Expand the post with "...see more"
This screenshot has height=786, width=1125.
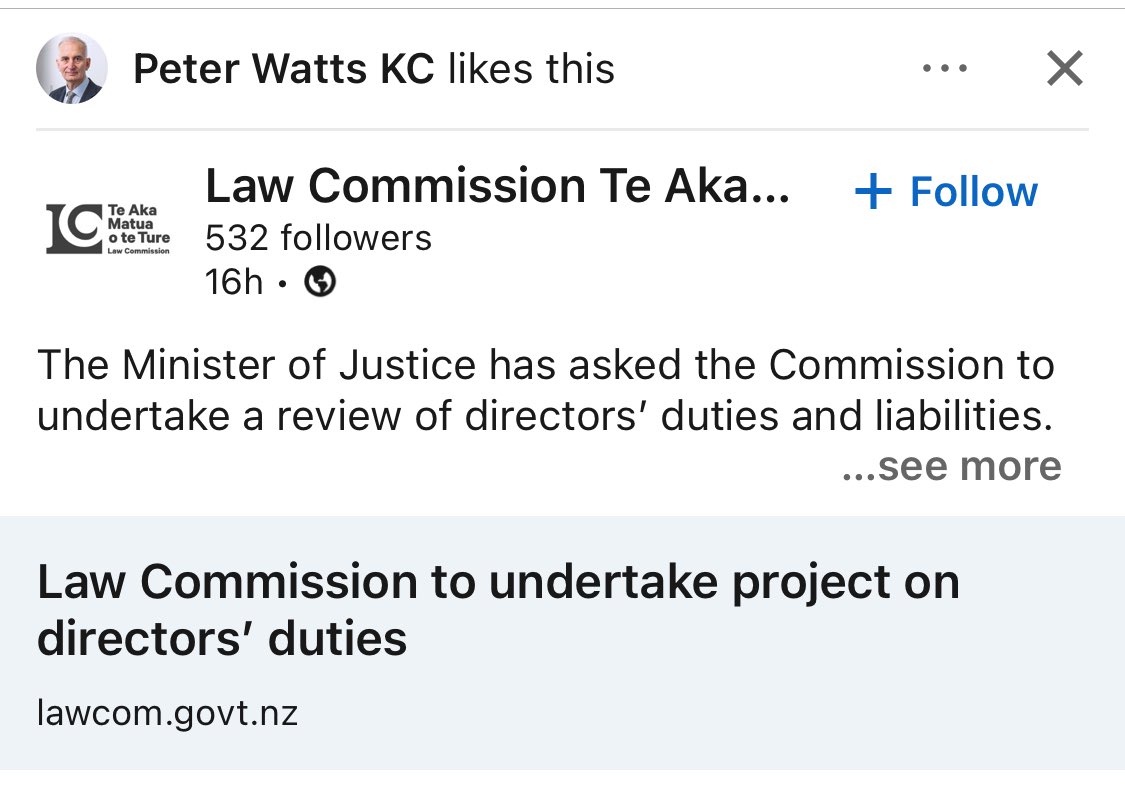[951, 466]
